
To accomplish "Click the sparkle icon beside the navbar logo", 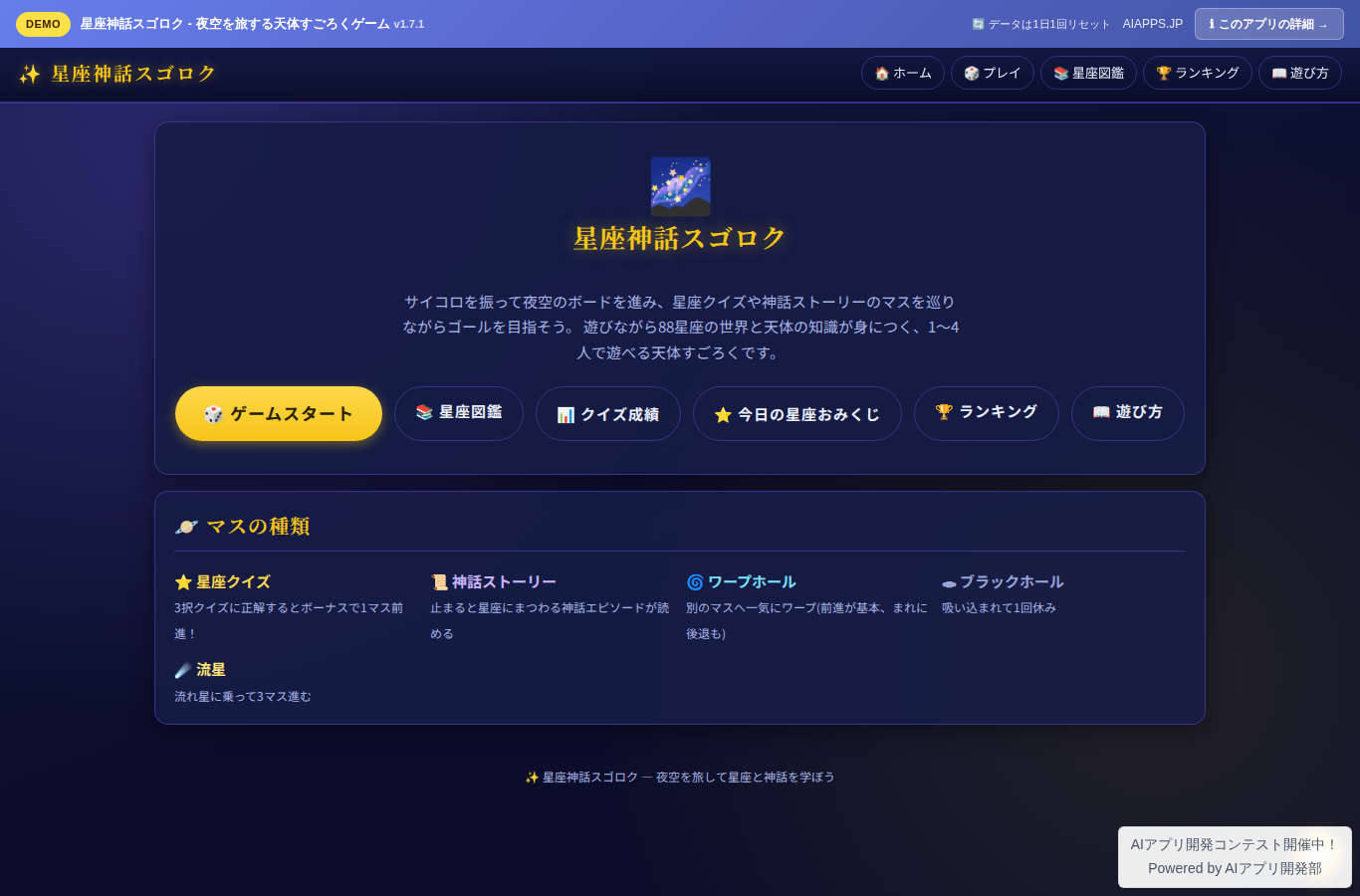I will [x=30, y=74].
